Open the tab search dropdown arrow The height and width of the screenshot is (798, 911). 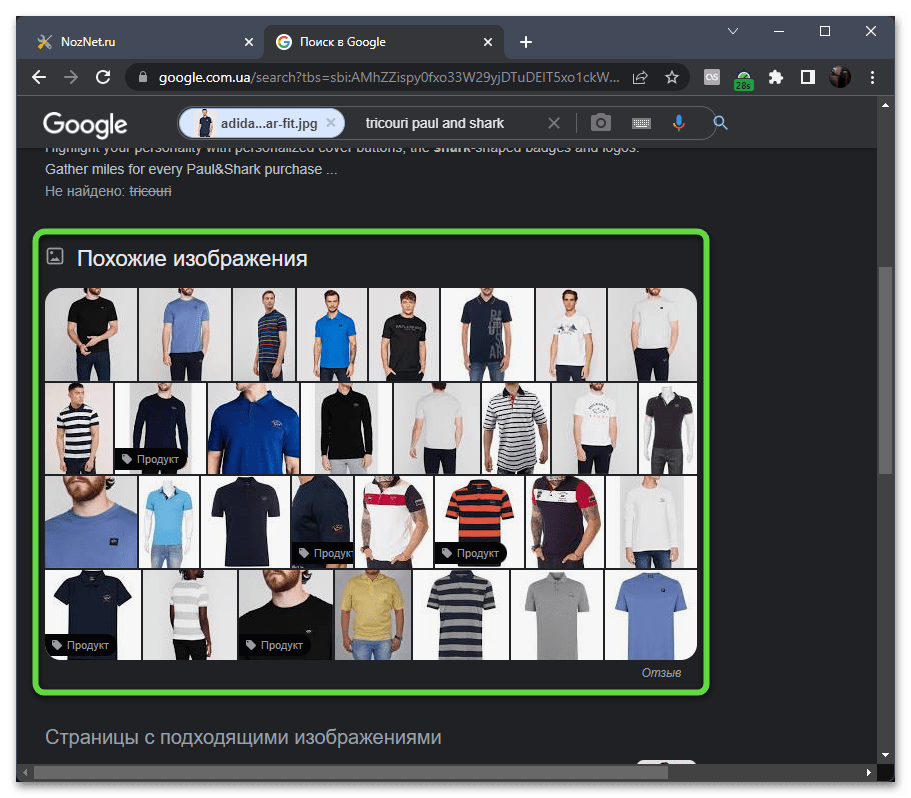(733, 31)
